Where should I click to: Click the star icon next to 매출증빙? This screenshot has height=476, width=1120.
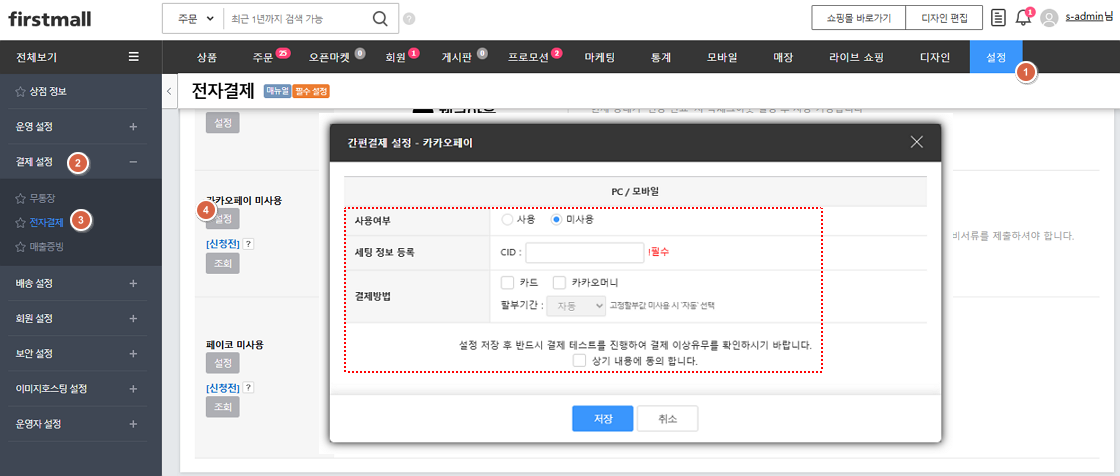click(x=19, y=247)
